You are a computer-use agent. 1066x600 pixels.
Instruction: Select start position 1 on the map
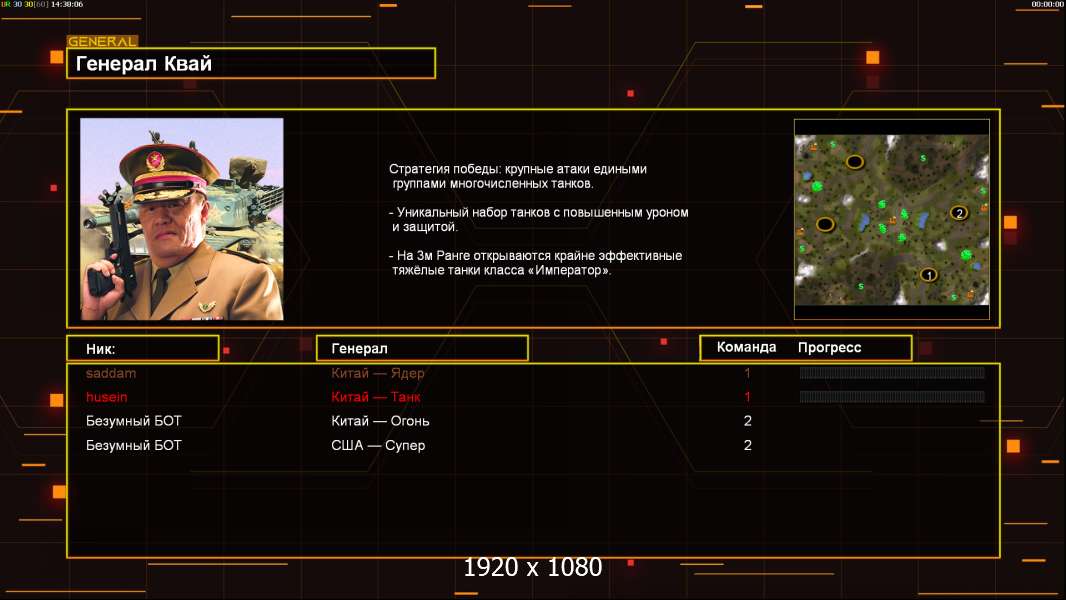tap(929, 275)
